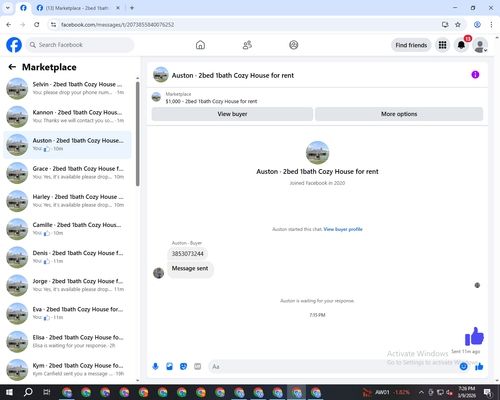Click the More options button

(399, 114)
